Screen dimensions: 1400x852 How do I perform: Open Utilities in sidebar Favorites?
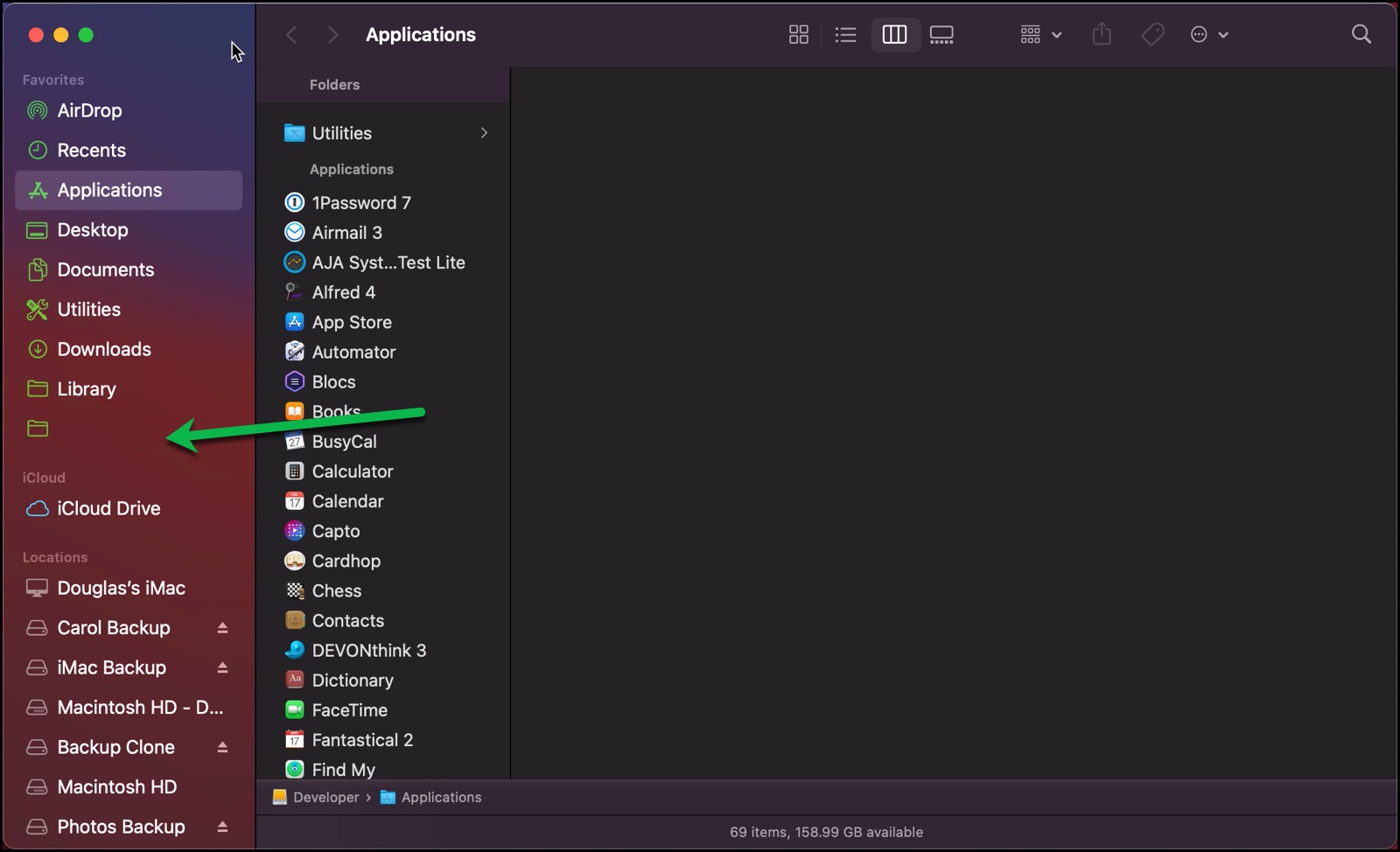[129, 310]
